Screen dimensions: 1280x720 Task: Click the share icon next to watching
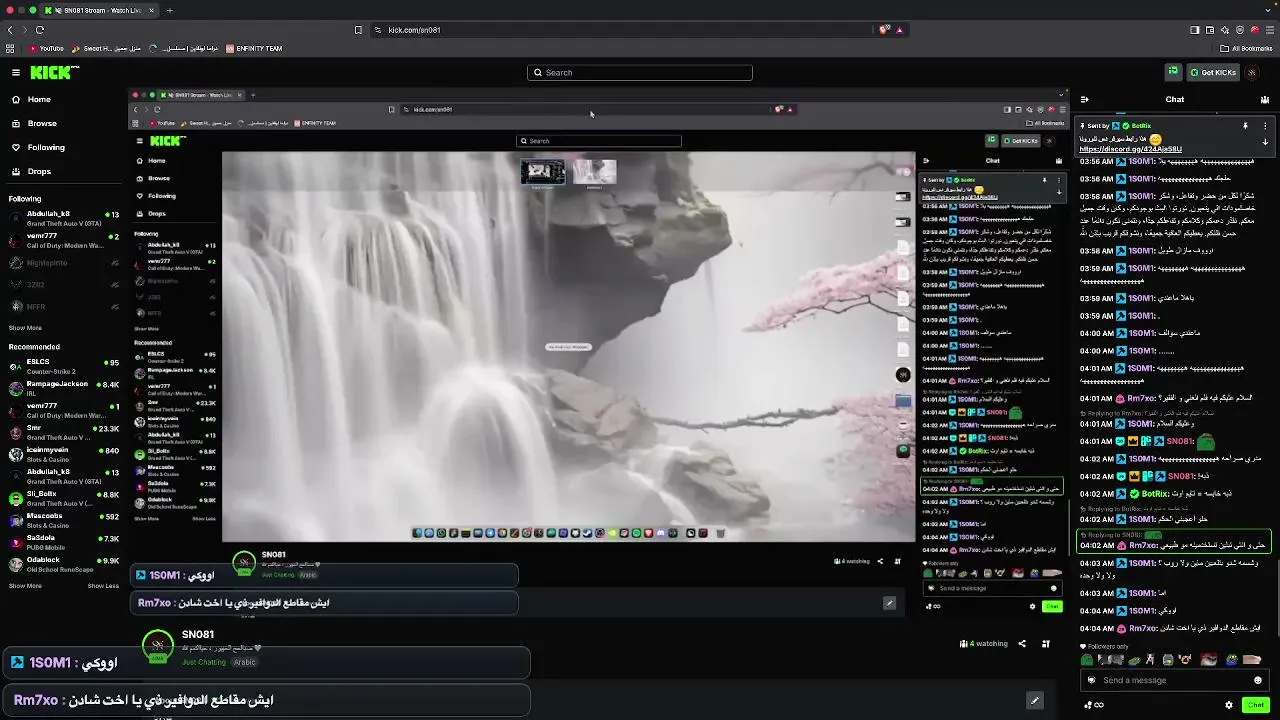(1022, 644)
